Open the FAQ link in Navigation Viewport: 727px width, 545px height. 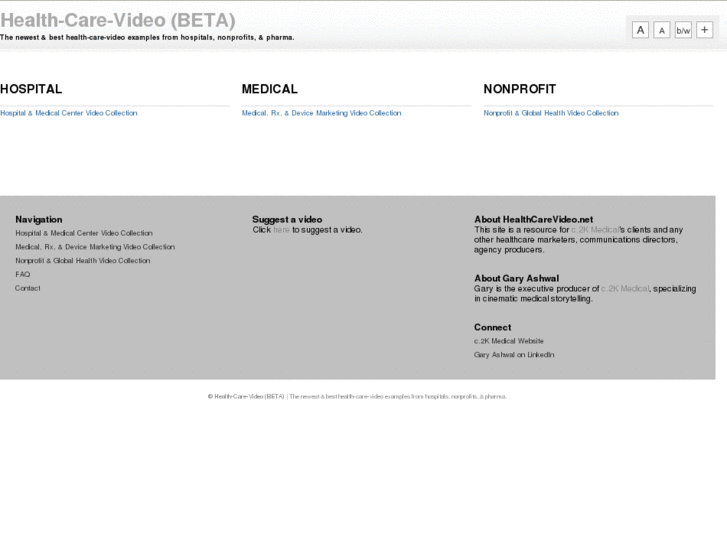(23, 275)
